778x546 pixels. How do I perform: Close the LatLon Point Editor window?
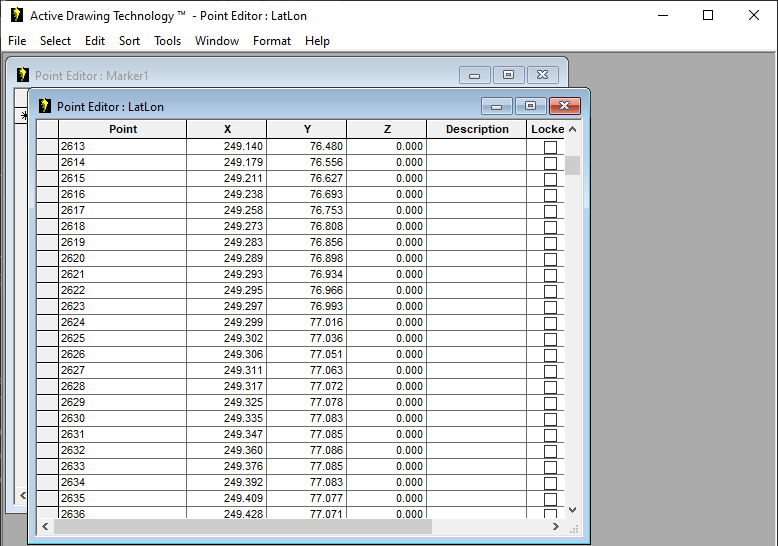click(565, 106)
